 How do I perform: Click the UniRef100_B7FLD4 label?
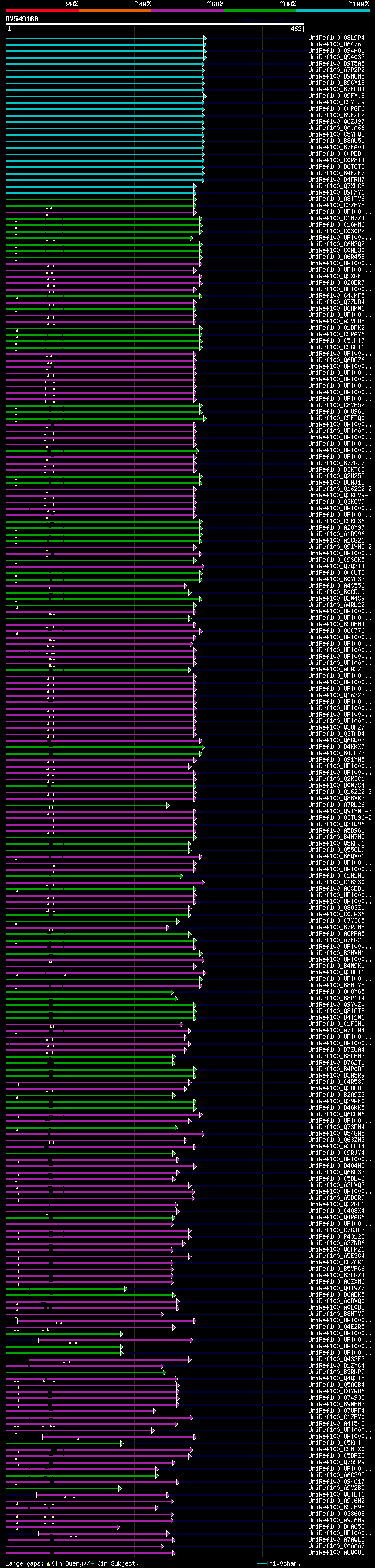337,90
